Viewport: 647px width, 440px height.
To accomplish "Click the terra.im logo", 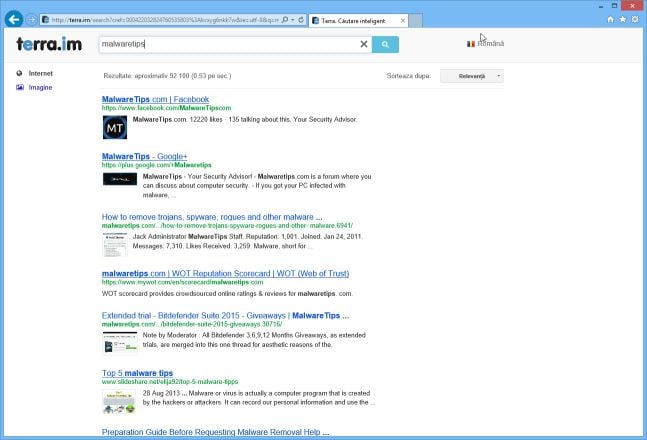I will (x=49, y=44).
